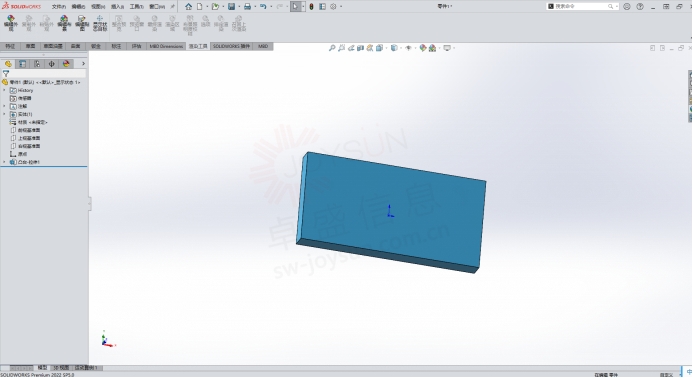The image size is (693, 378).
Task: Click the Hide/Show Items icon
Action: (x=408, y=48)
